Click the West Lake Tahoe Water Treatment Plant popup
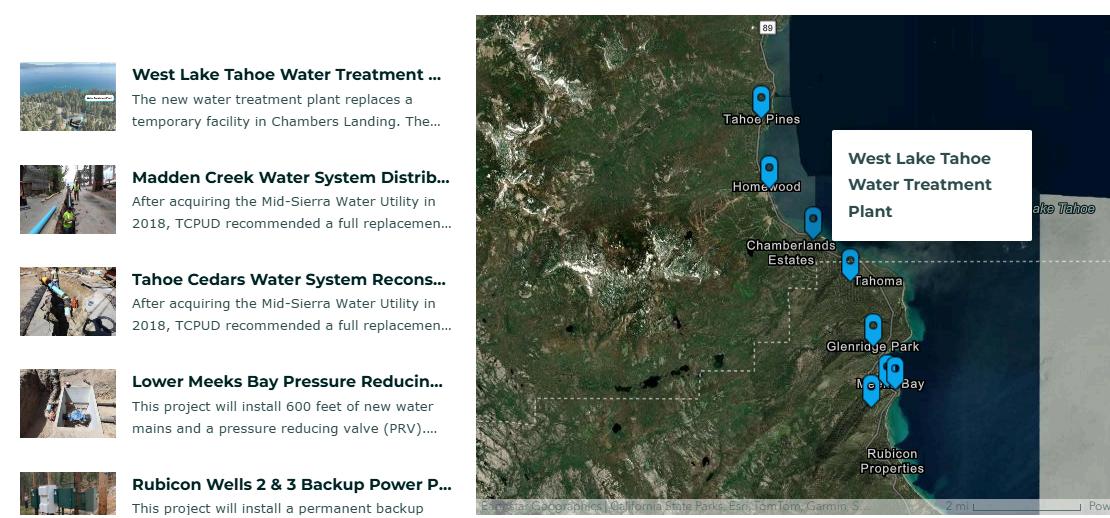 click(932, 185)
